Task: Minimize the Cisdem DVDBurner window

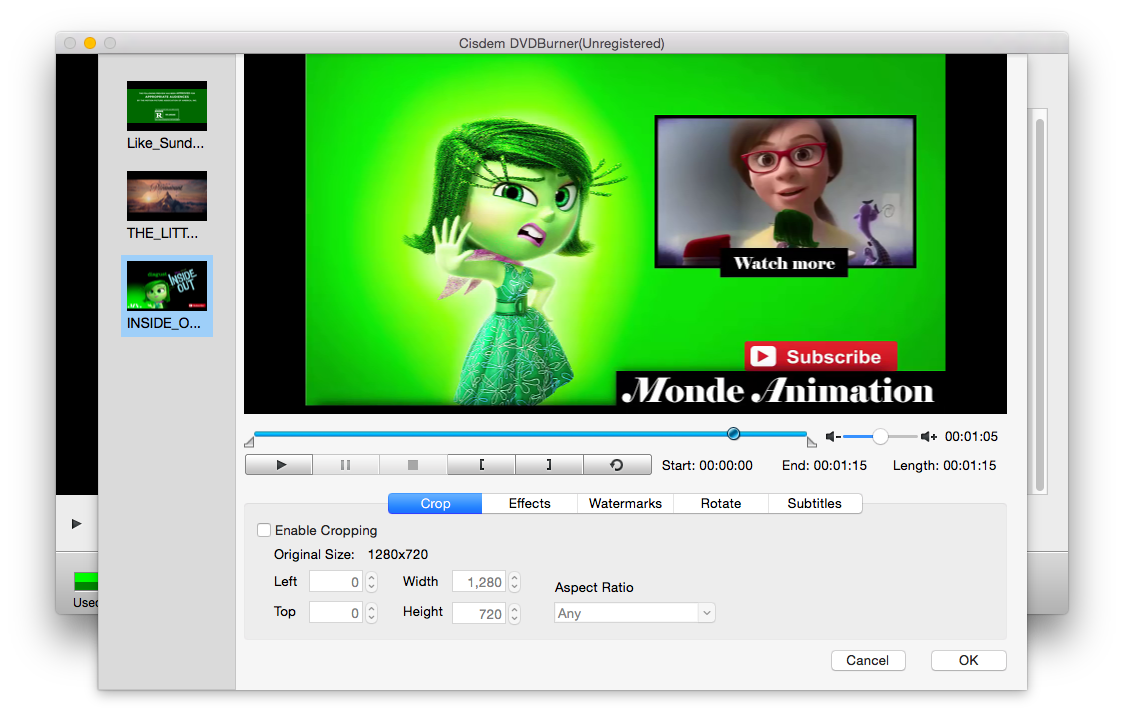Action: [x=90, y=43]
